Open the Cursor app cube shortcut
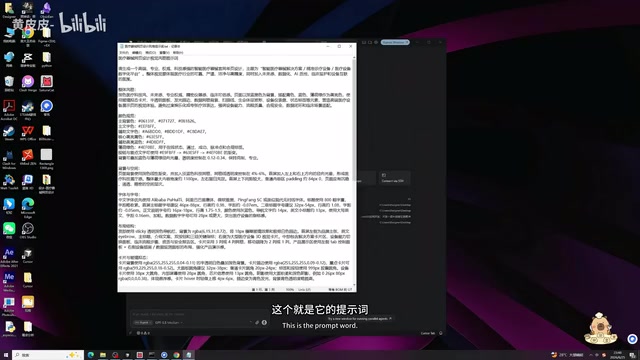Image resolution: width=640 pixels, height=360 pixels. click(x=28, y=255)
